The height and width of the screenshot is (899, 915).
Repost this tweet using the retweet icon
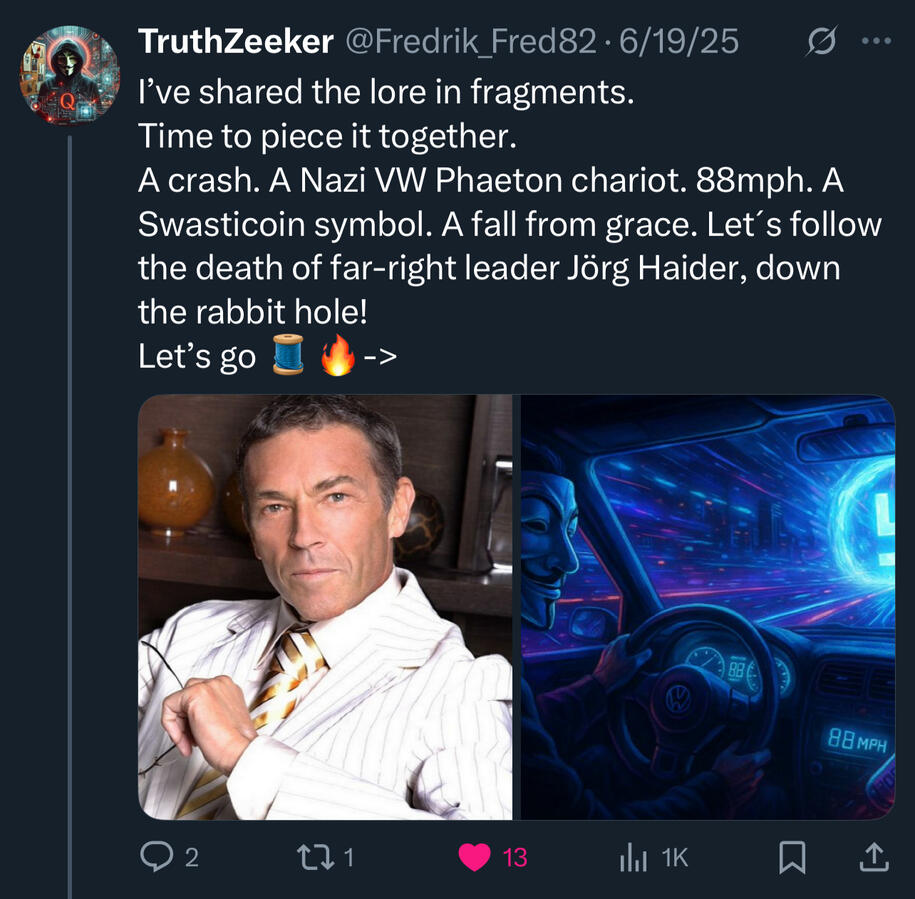tap(314, 857)
